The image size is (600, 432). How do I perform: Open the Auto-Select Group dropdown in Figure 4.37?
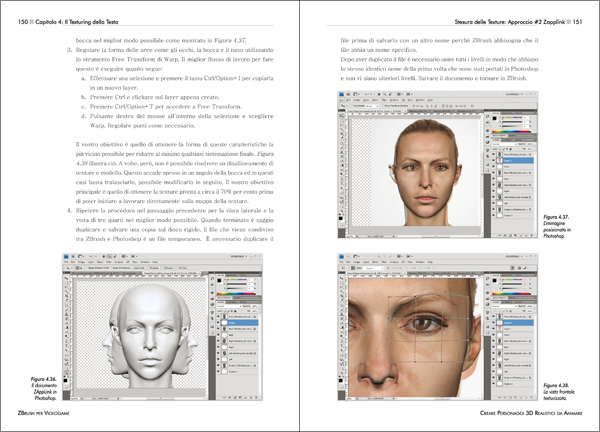coord(372,106)
